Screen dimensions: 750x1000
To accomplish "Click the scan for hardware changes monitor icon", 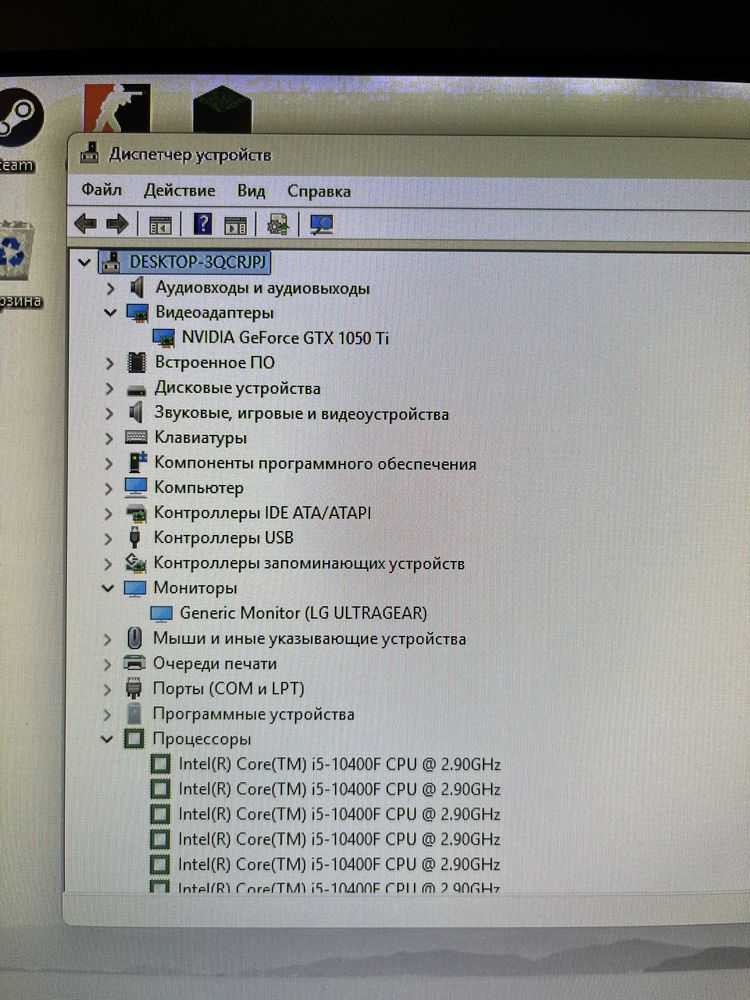I will [321, 224].
